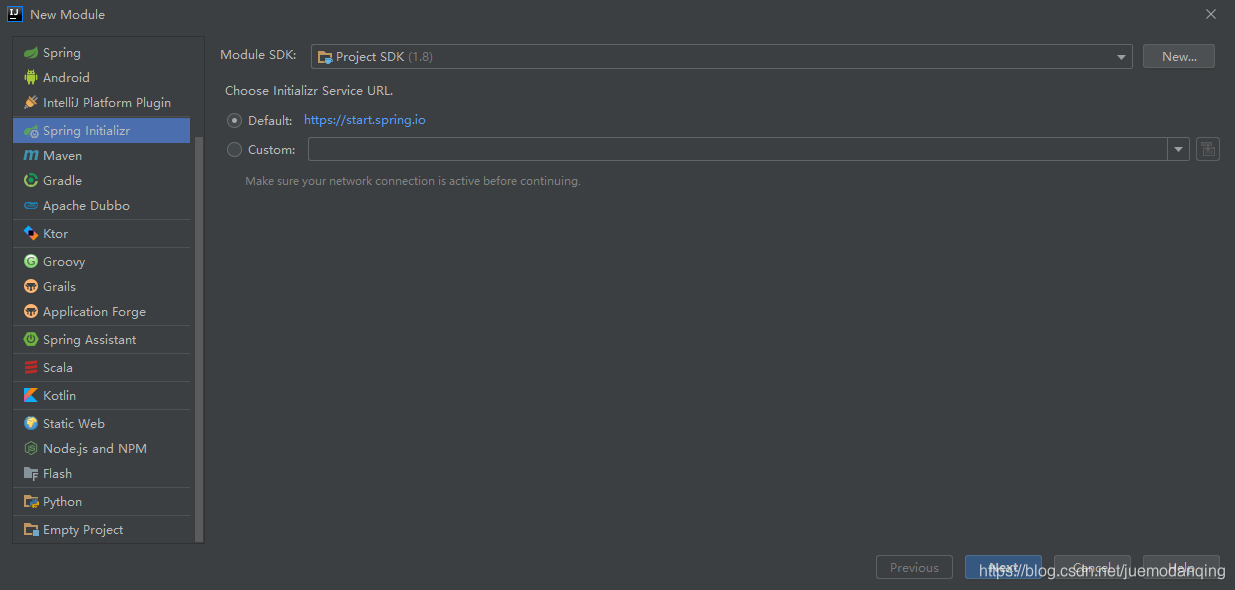Close the New Module dialog
Screen dimensions: 1235x590
1211,14
